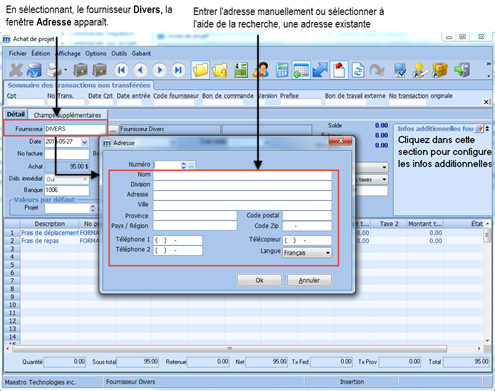This screenshot has width=495, height=391.
Task: Click the Code postal input field
Action: [x=307, y=216]
